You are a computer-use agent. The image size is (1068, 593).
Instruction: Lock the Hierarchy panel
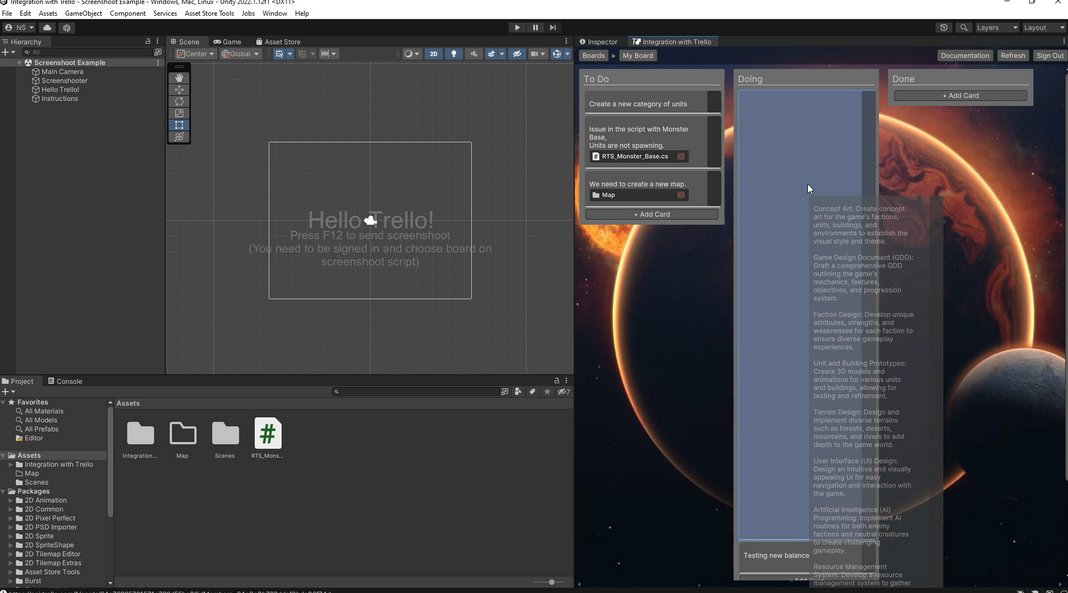click(x=148, y=42)
